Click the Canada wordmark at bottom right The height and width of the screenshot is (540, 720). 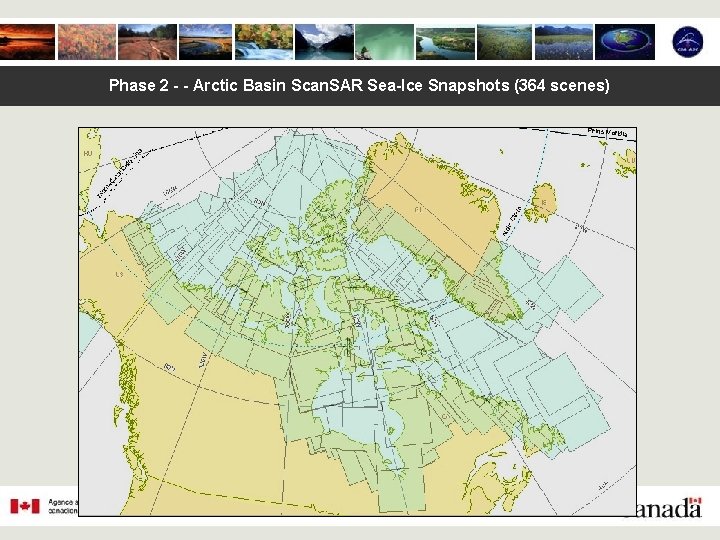click(669, 508)
